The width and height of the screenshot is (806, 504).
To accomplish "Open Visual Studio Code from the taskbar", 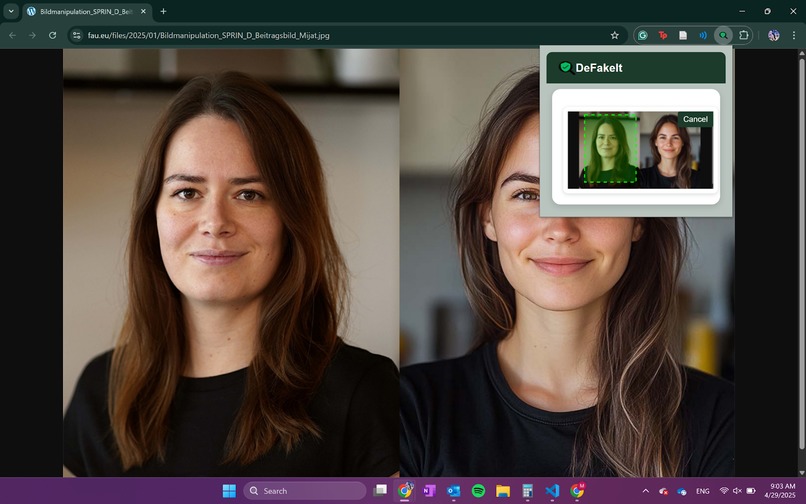I will coord(552,491).
